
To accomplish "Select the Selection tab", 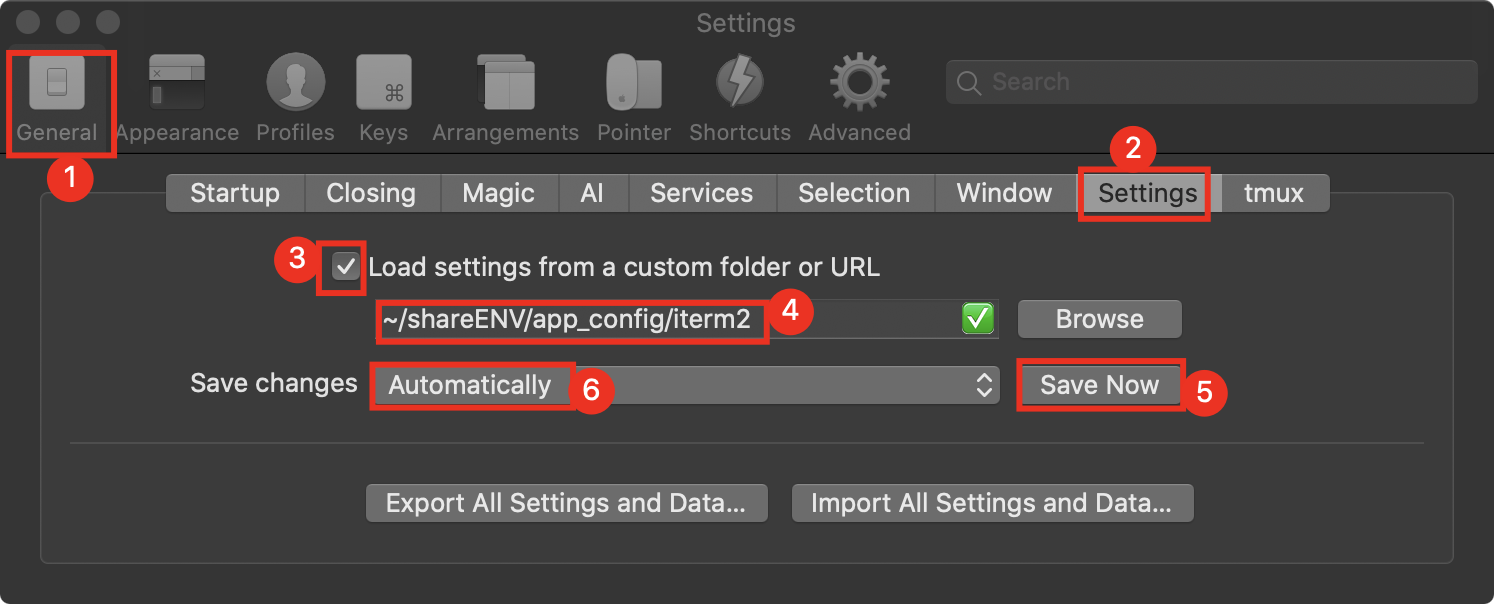I will click(854, 193).
